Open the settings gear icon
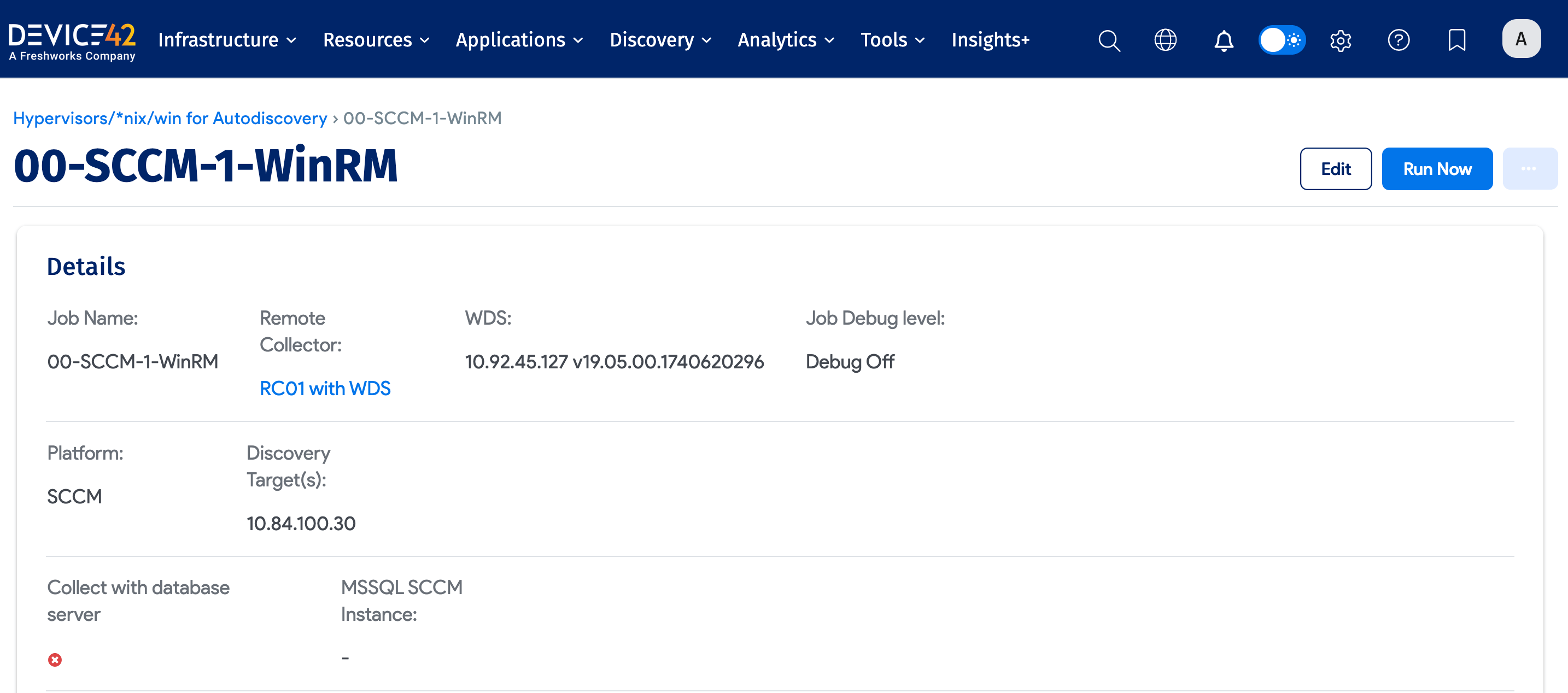 pyautogui.click(x=1341, y=40)
